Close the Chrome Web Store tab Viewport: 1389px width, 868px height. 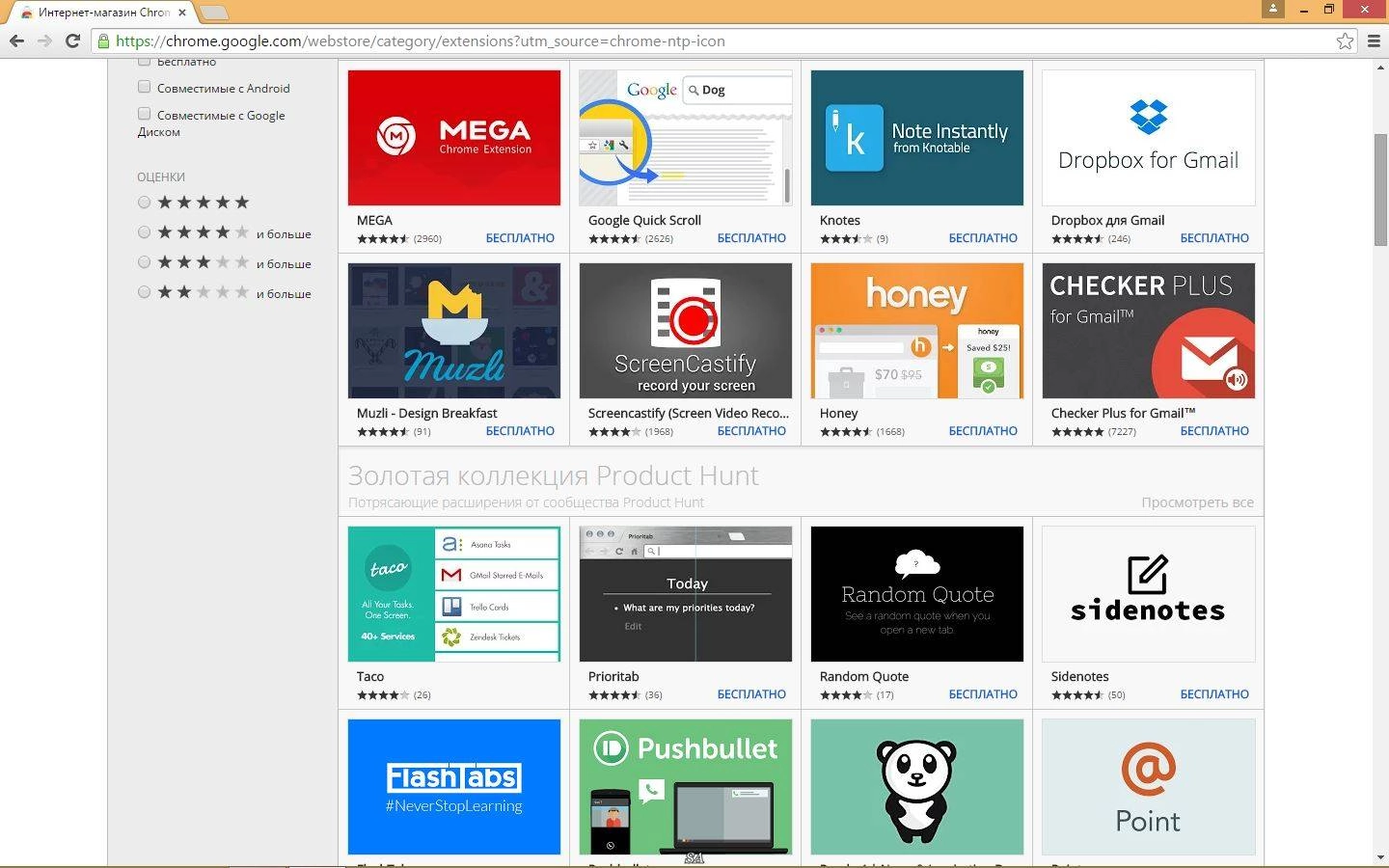182,13
